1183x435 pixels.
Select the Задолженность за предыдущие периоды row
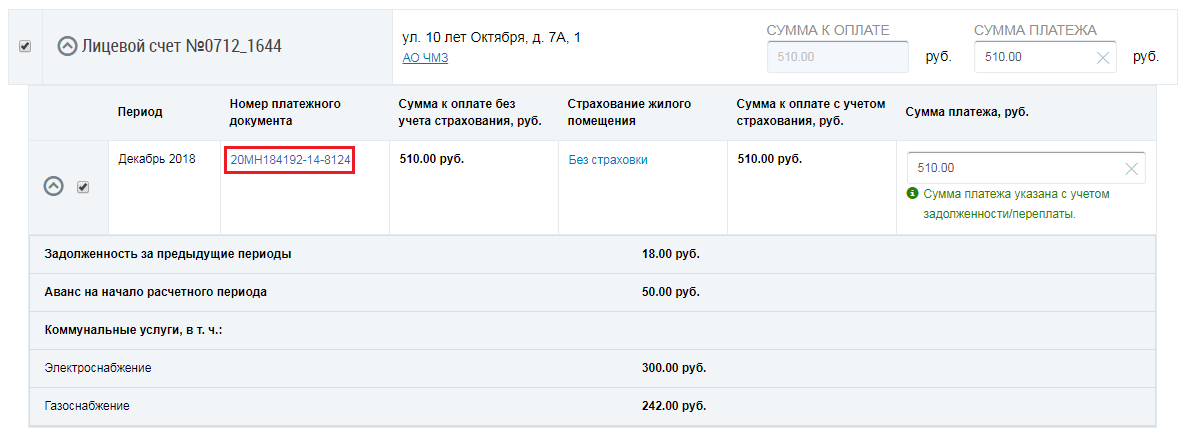tap(168, 254)
